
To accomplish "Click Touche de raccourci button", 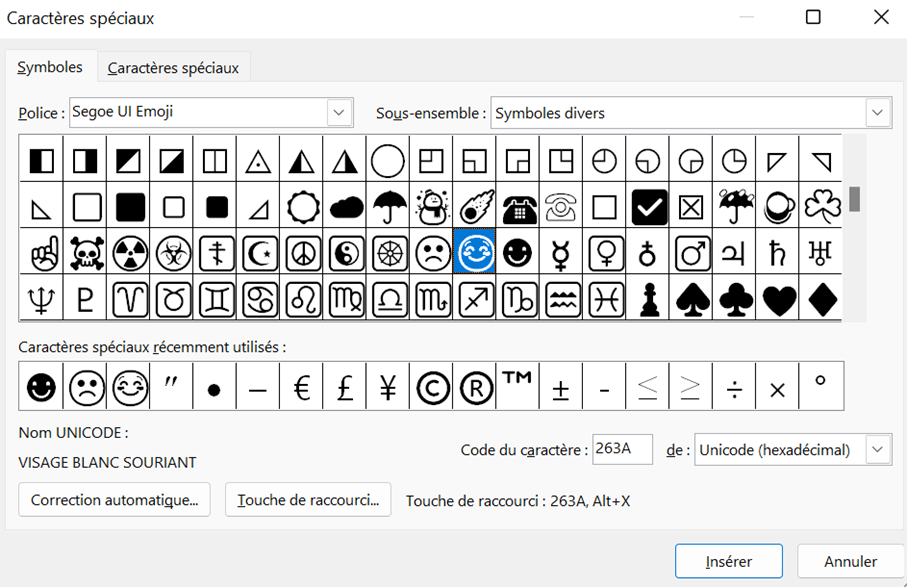I will [308, 500].
